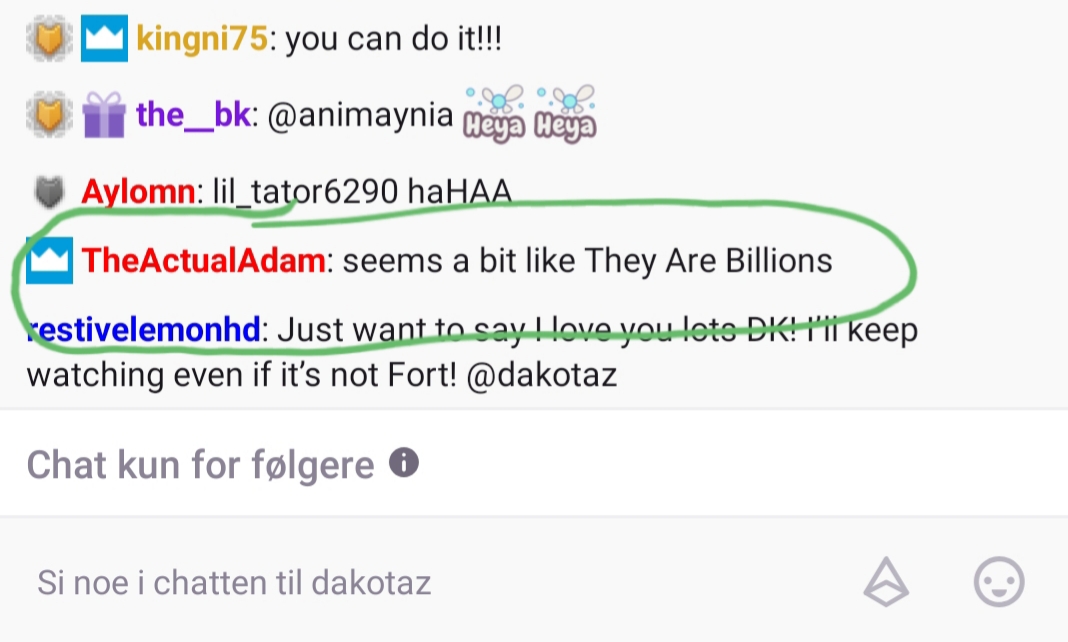The width and height of the screenshot is (1068, 642).
Task: Open kingni75's user profile
Action: pos(202,39)
